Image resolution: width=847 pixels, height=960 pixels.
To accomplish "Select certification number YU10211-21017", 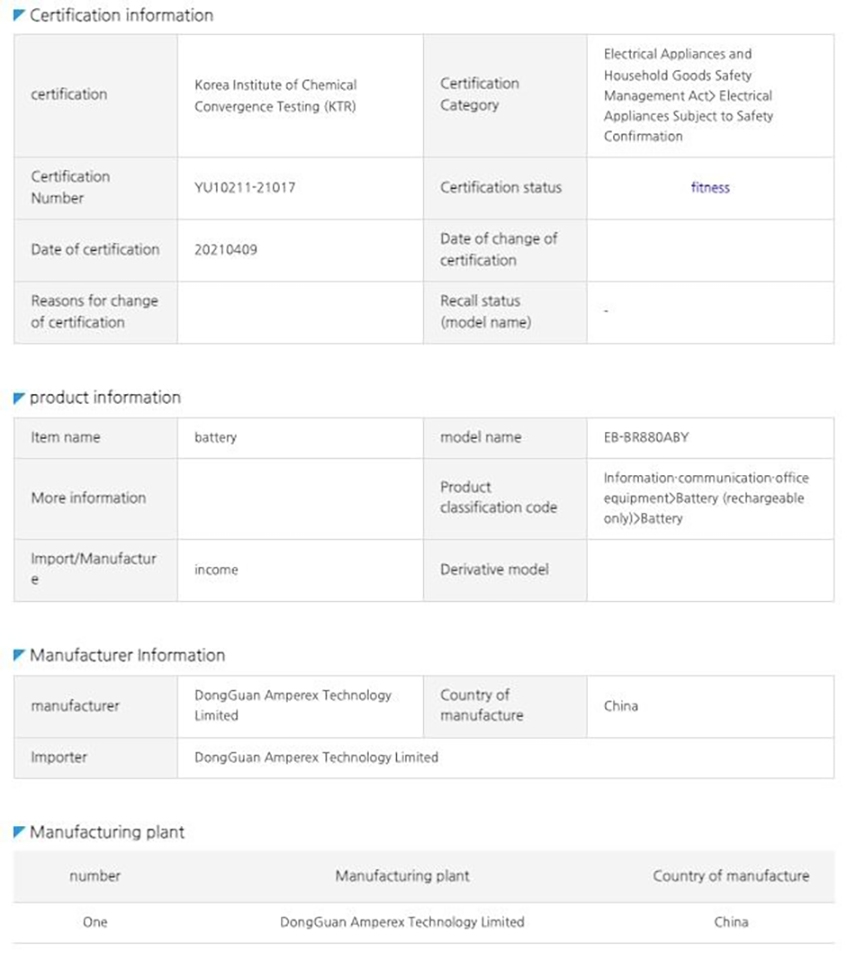I will coord(244,187).
